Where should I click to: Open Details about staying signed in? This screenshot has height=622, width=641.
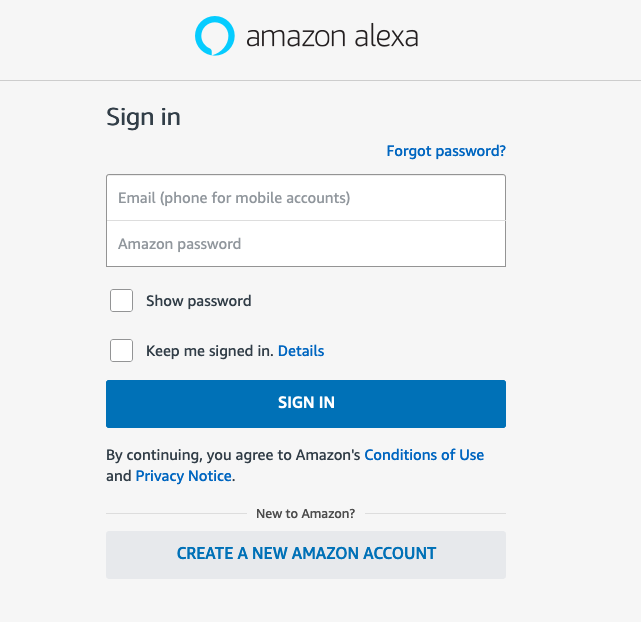(x=301, y=351)
